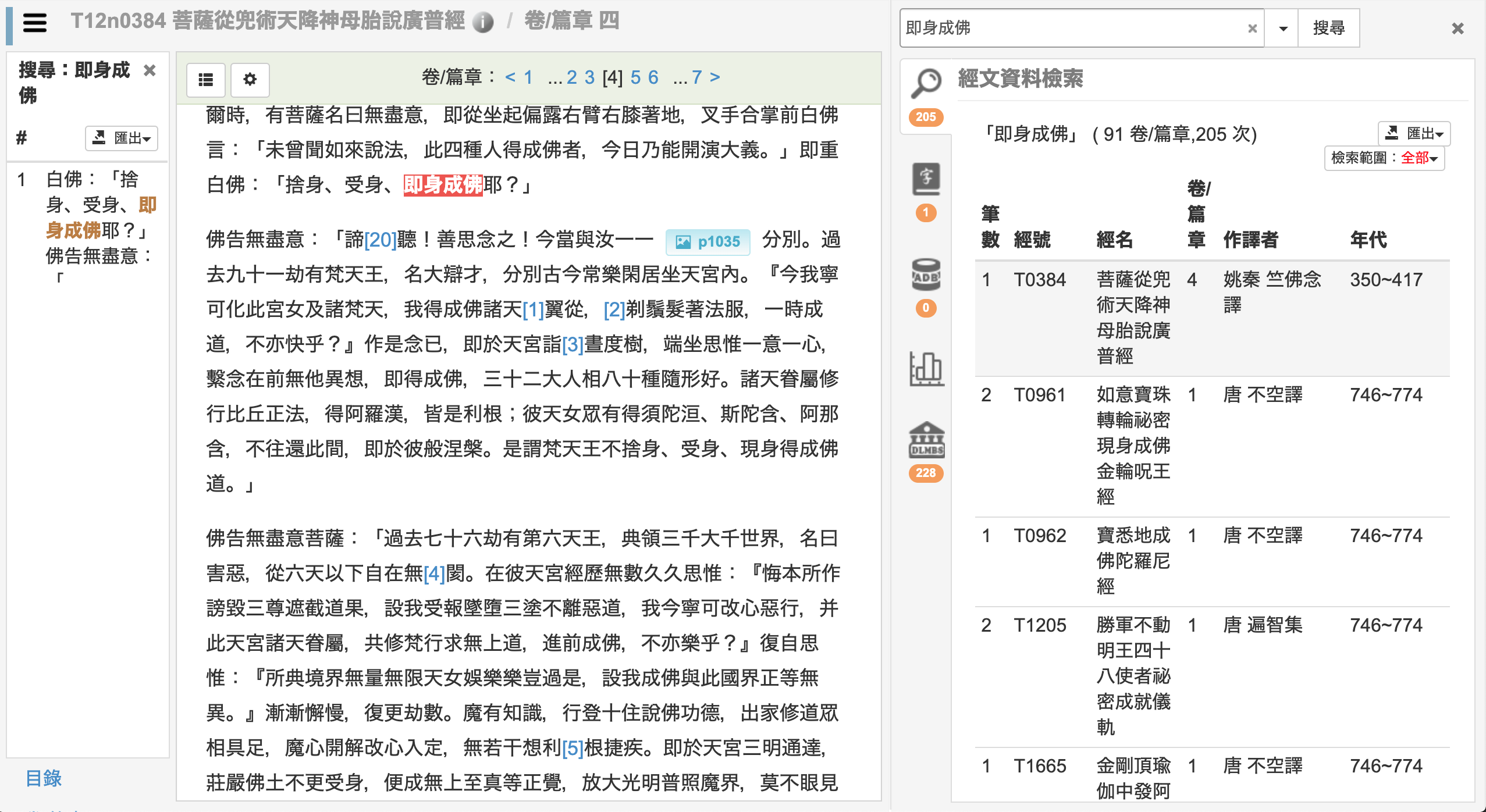Open the 字 dictionary lookup panel
The width and height of the screenshot is (1486, 812).
(x=926, y=180)
